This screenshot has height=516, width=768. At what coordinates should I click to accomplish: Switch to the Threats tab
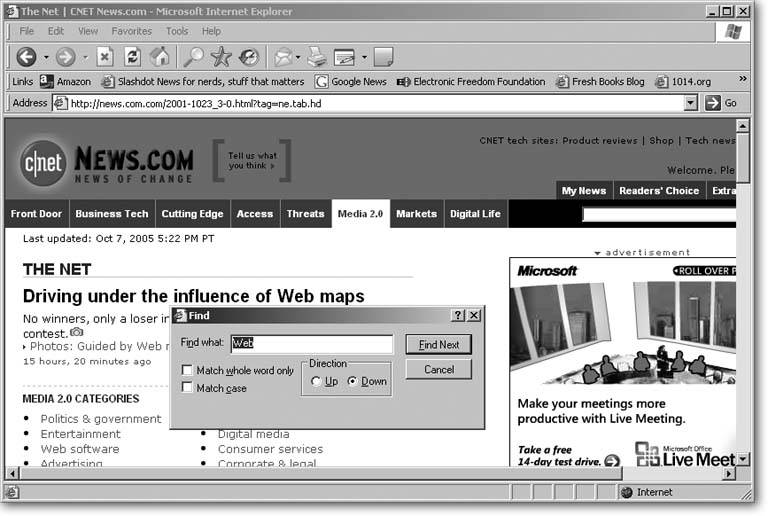306,214
